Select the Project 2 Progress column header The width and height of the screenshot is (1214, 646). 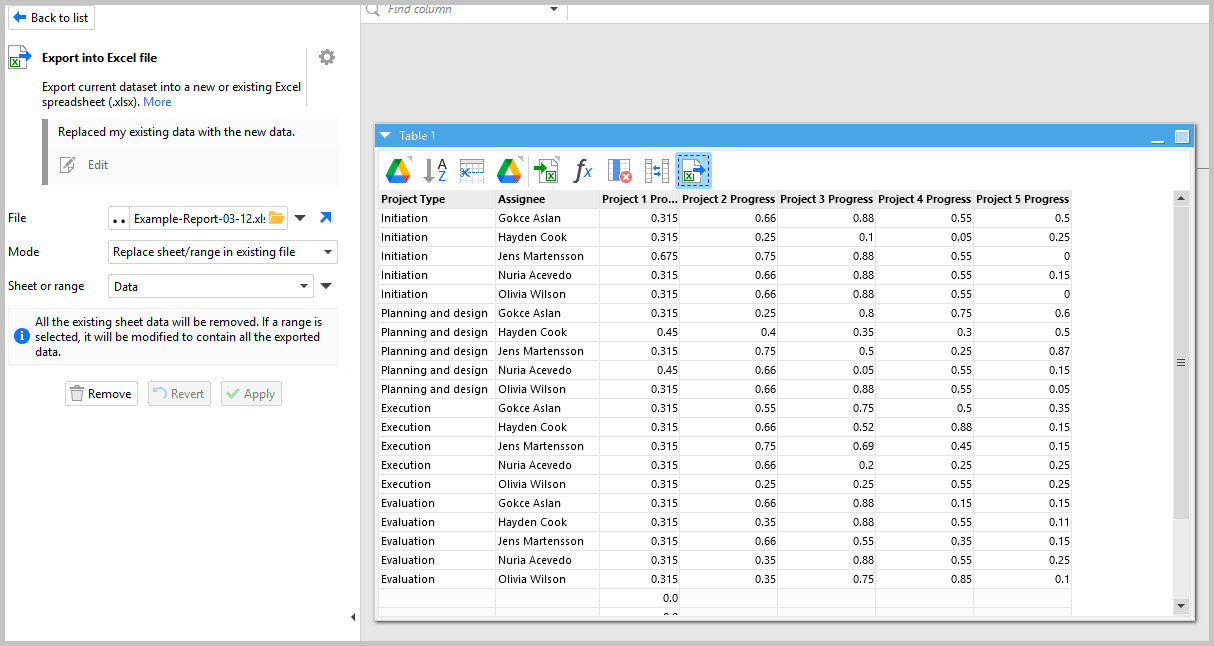[729, 199]
